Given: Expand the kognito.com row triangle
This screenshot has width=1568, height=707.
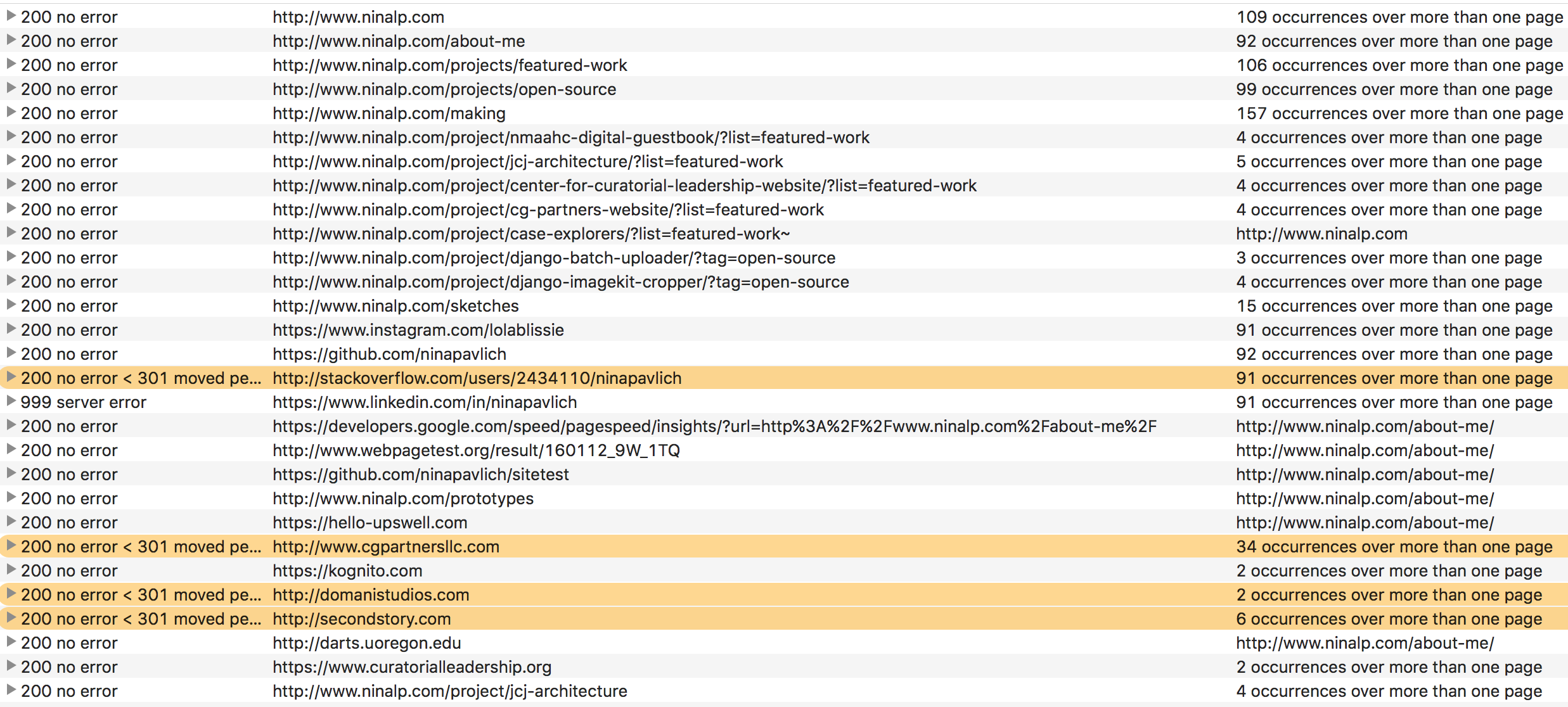Looking at the screenshot, I should tap(11, 570).
